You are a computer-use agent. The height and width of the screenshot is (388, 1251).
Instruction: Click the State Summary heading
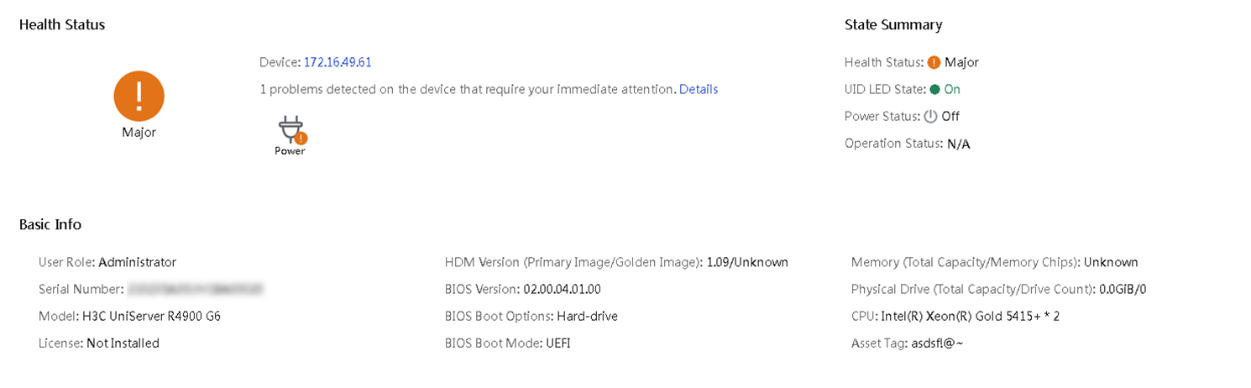[x=893, y=24]
